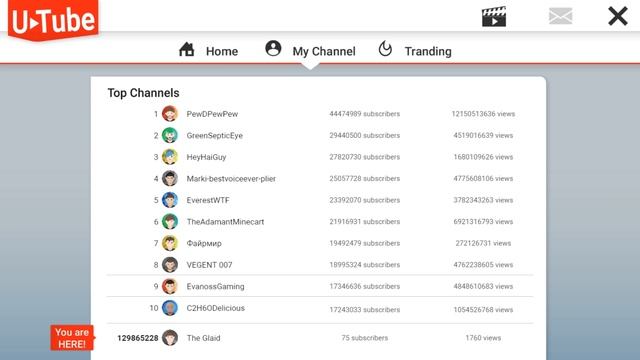Open the My Channel tab
Screen dimensions: 640x360
[x=324, y=51]
